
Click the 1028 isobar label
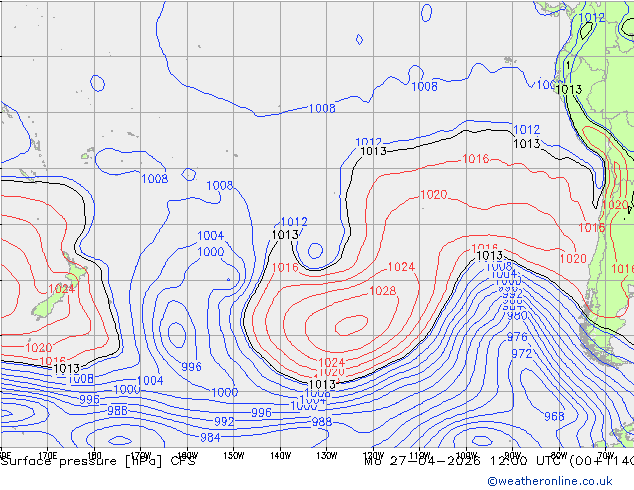[383, 291]
